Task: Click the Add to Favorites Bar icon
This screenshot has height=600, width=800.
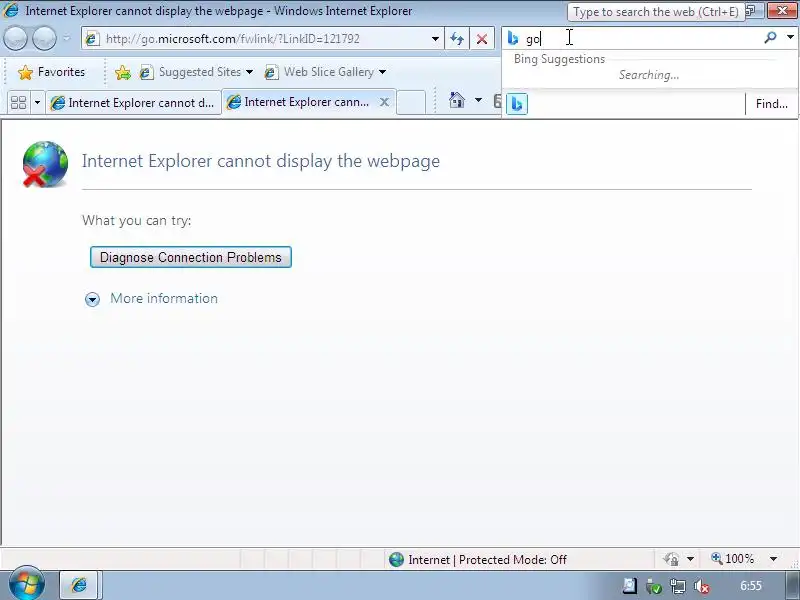Action: coord(123,72)
